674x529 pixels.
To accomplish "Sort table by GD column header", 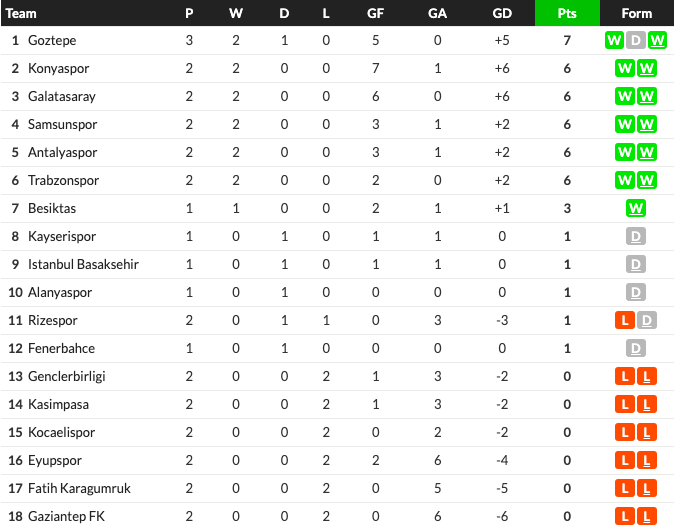I will (502, 13).
